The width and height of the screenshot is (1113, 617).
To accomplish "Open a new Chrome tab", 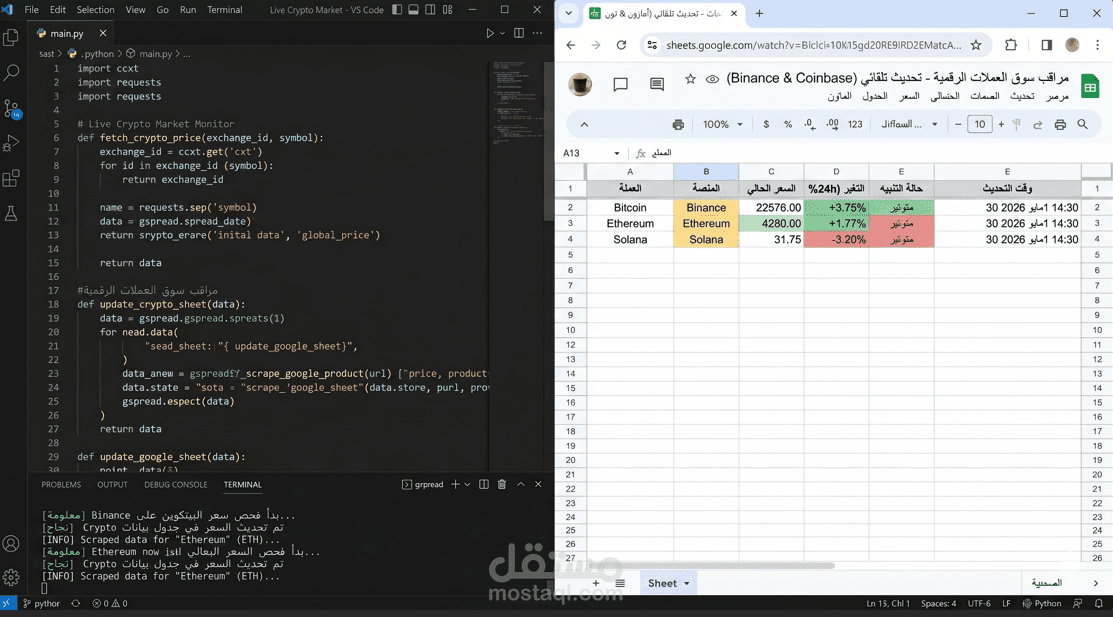I will pyautogui.click(x=759, y=13).
